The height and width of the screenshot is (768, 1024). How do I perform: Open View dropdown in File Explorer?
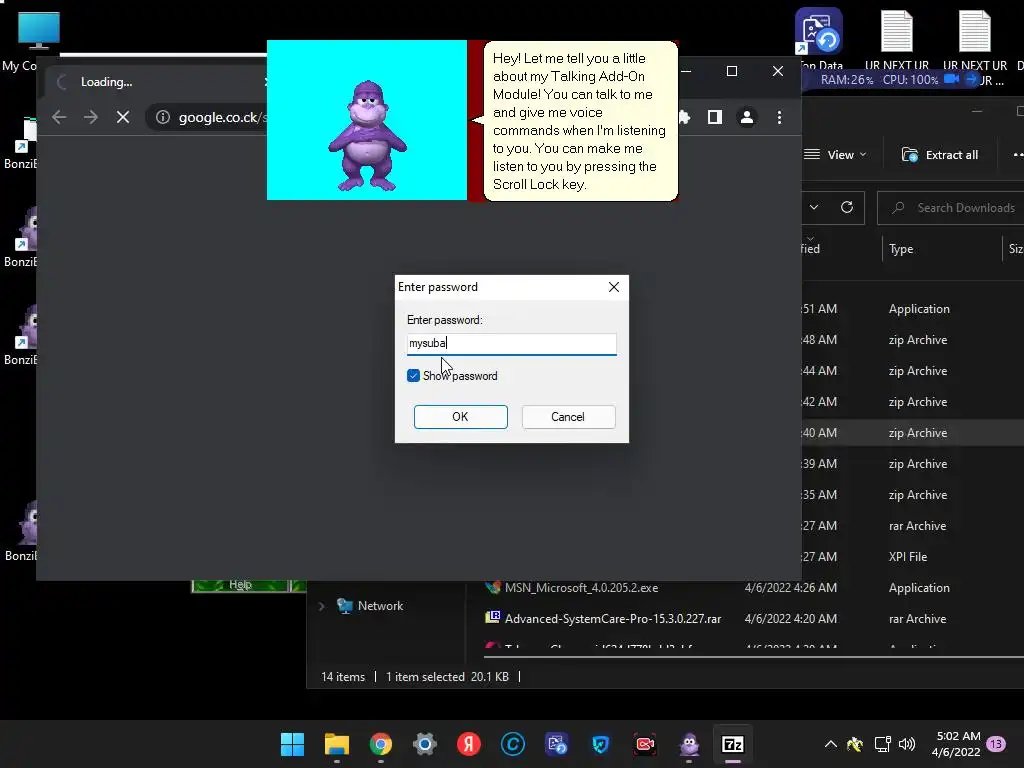835,155
